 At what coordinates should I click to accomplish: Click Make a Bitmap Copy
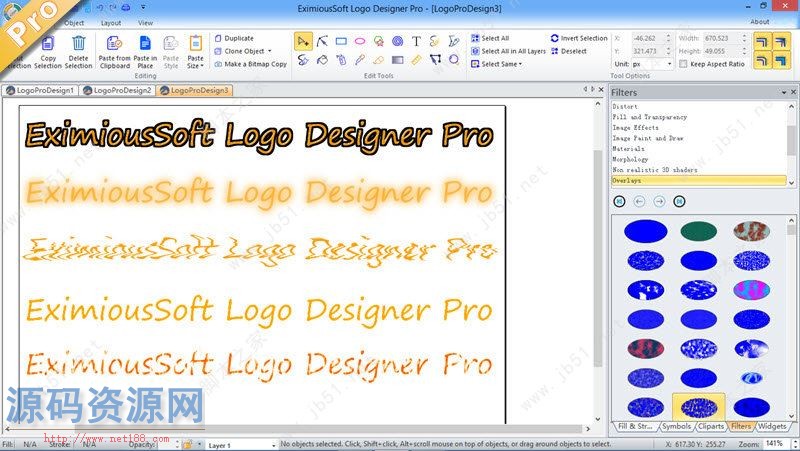click(x=251, y=64)
